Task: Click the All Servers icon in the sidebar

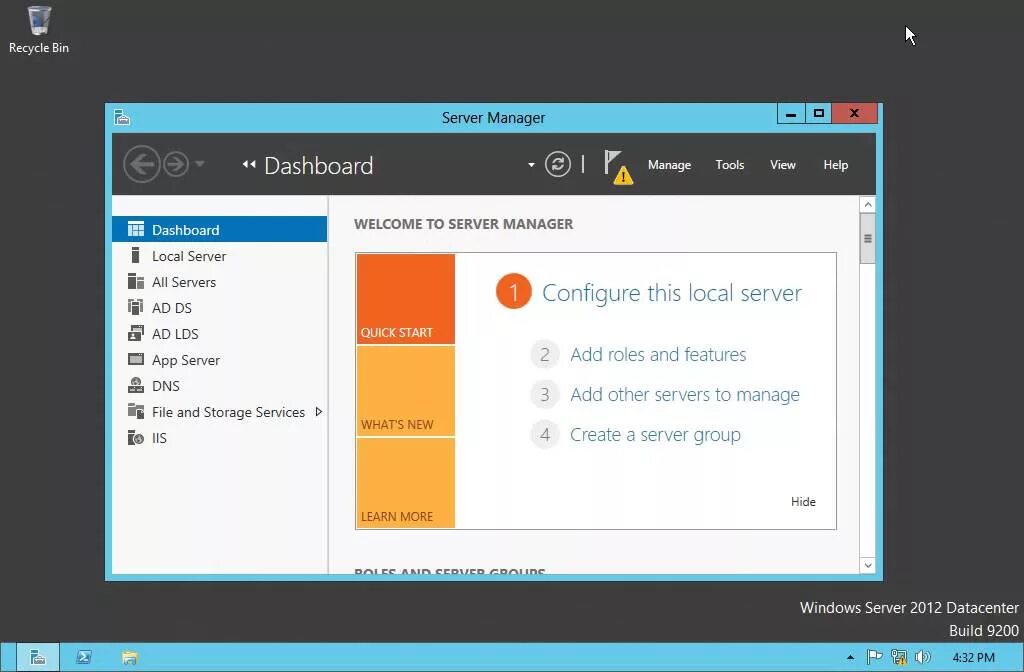Action: tap(136, 281)
